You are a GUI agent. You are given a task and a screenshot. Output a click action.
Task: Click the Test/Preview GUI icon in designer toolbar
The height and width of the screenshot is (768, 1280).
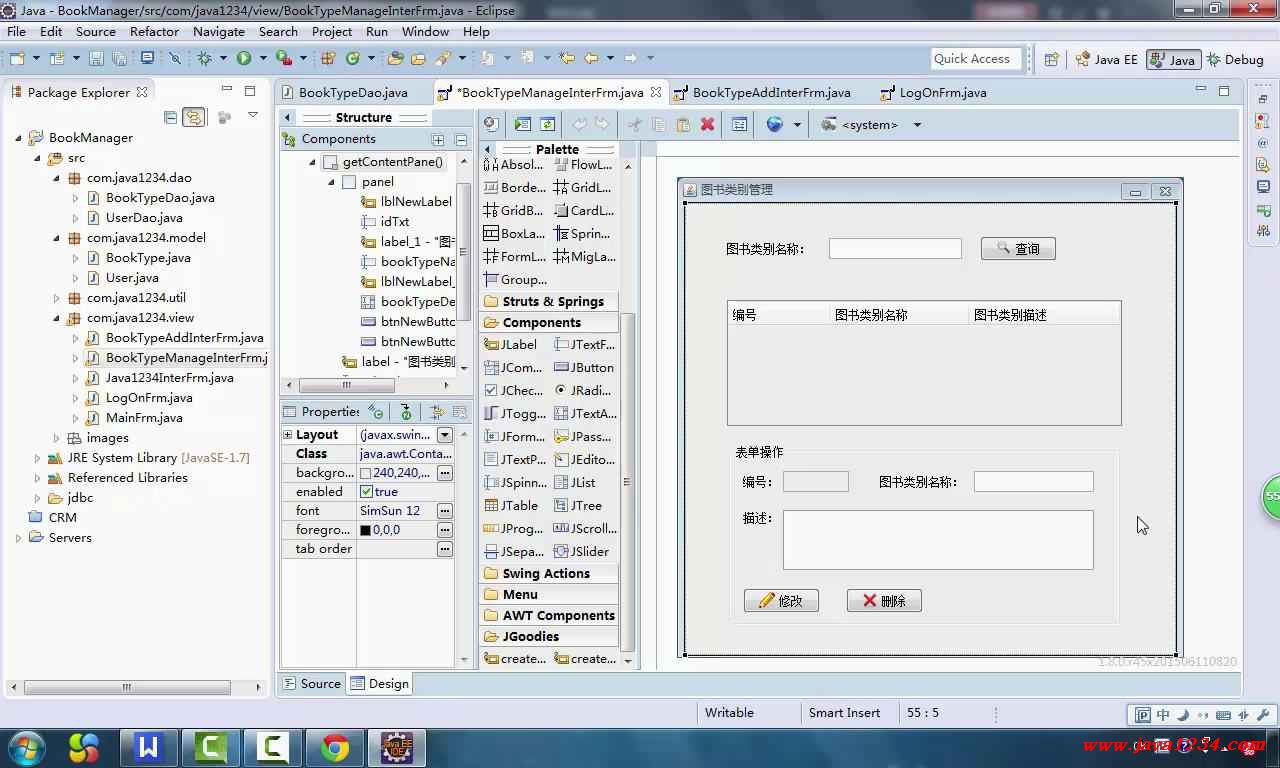(x=491, y=125)
